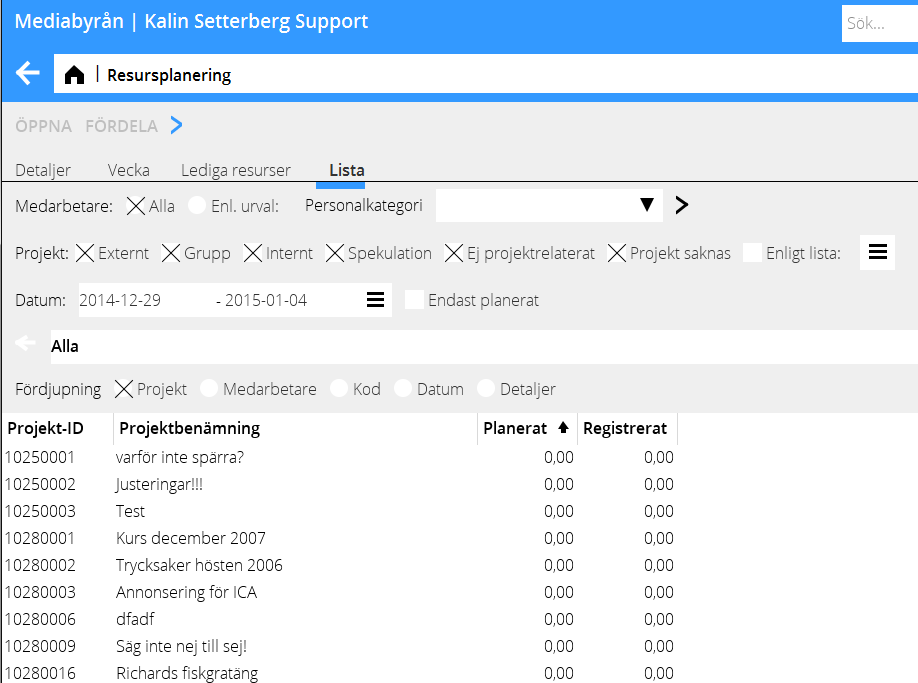This screenshot has width=918, height=683.
Task: Click sort arrow in Planerat column
Action: point(563,428)
